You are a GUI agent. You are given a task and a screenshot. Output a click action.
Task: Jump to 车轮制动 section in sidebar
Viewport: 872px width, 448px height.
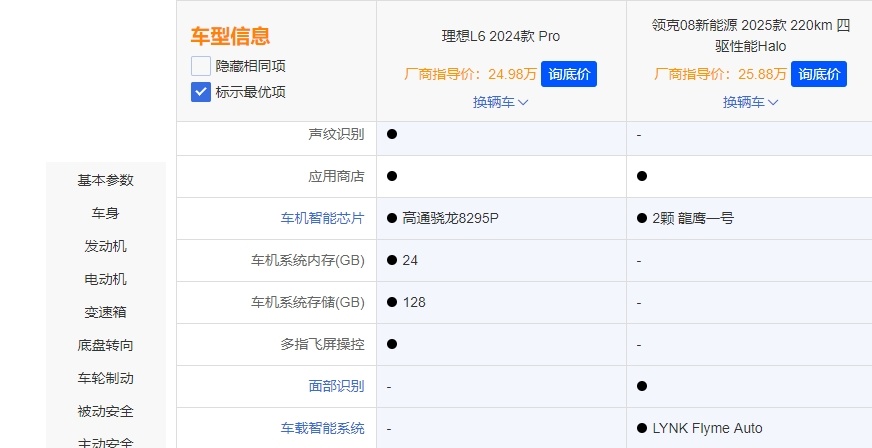coord(106,379)
